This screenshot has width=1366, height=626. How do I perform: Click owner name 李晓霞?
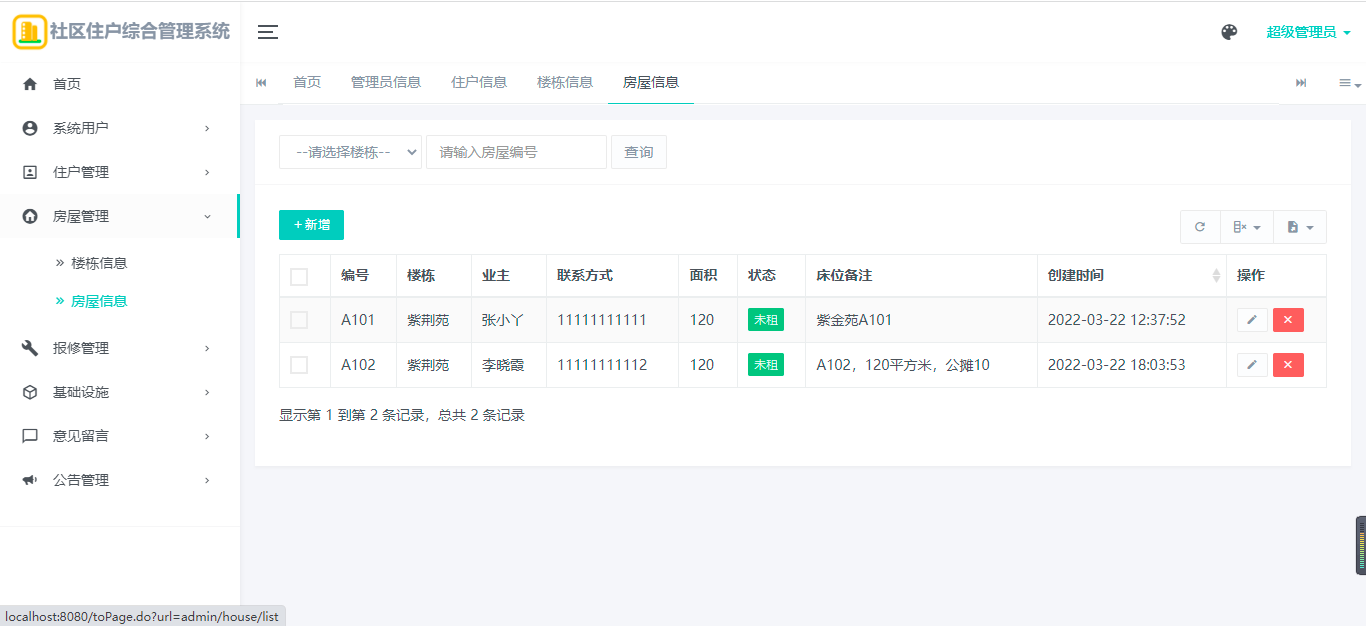point(503,365)
